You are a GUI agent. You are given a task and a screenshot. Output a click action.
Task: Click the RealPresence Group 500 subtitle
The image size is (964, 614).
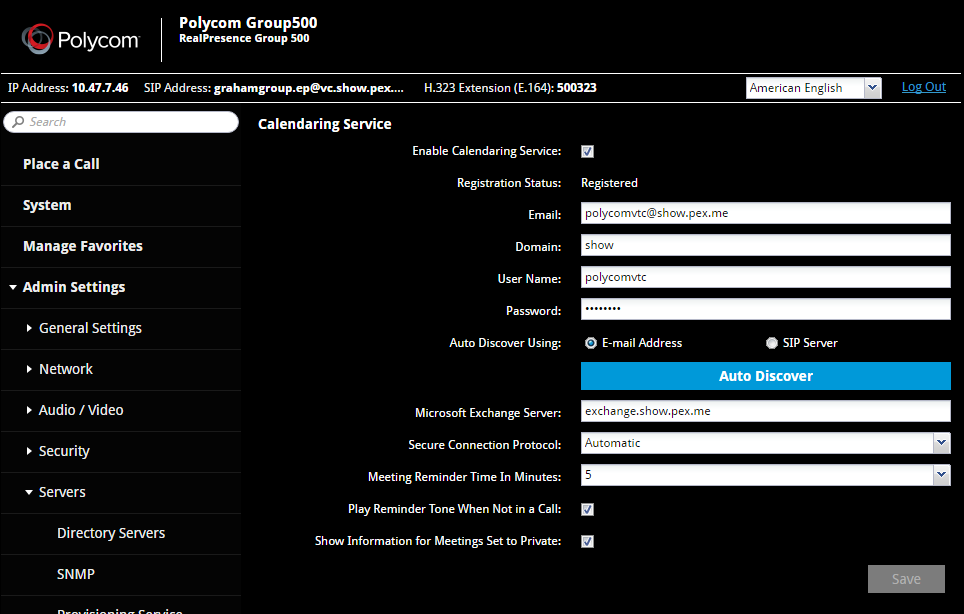pyautogui.click(x=244, y=38)
